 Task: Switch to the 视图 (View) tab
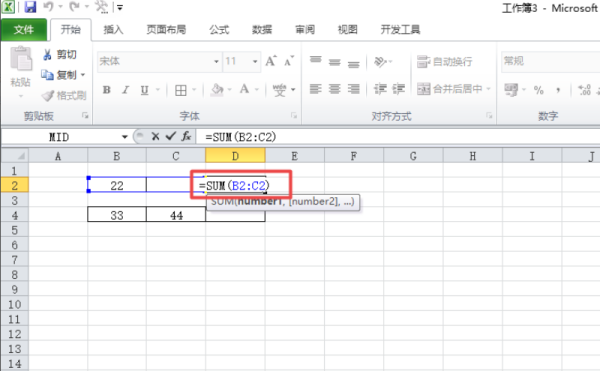click(348, 29)
